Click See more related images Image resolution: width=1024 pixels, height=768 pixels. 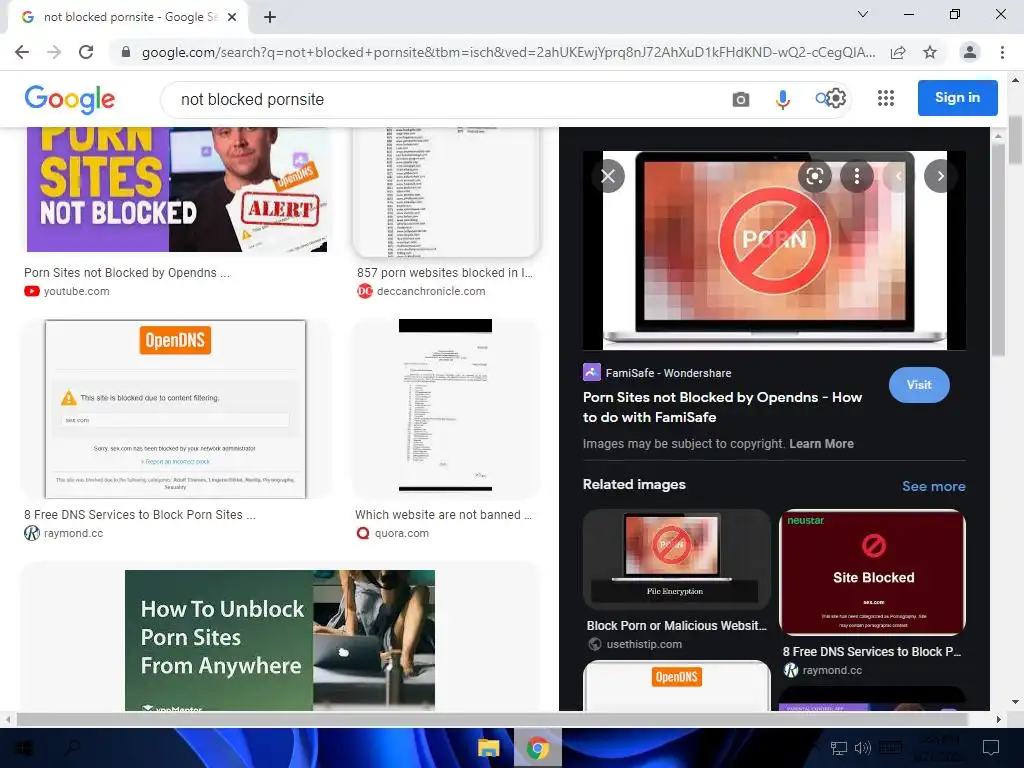pyautogui.click(x=933, y=486)
